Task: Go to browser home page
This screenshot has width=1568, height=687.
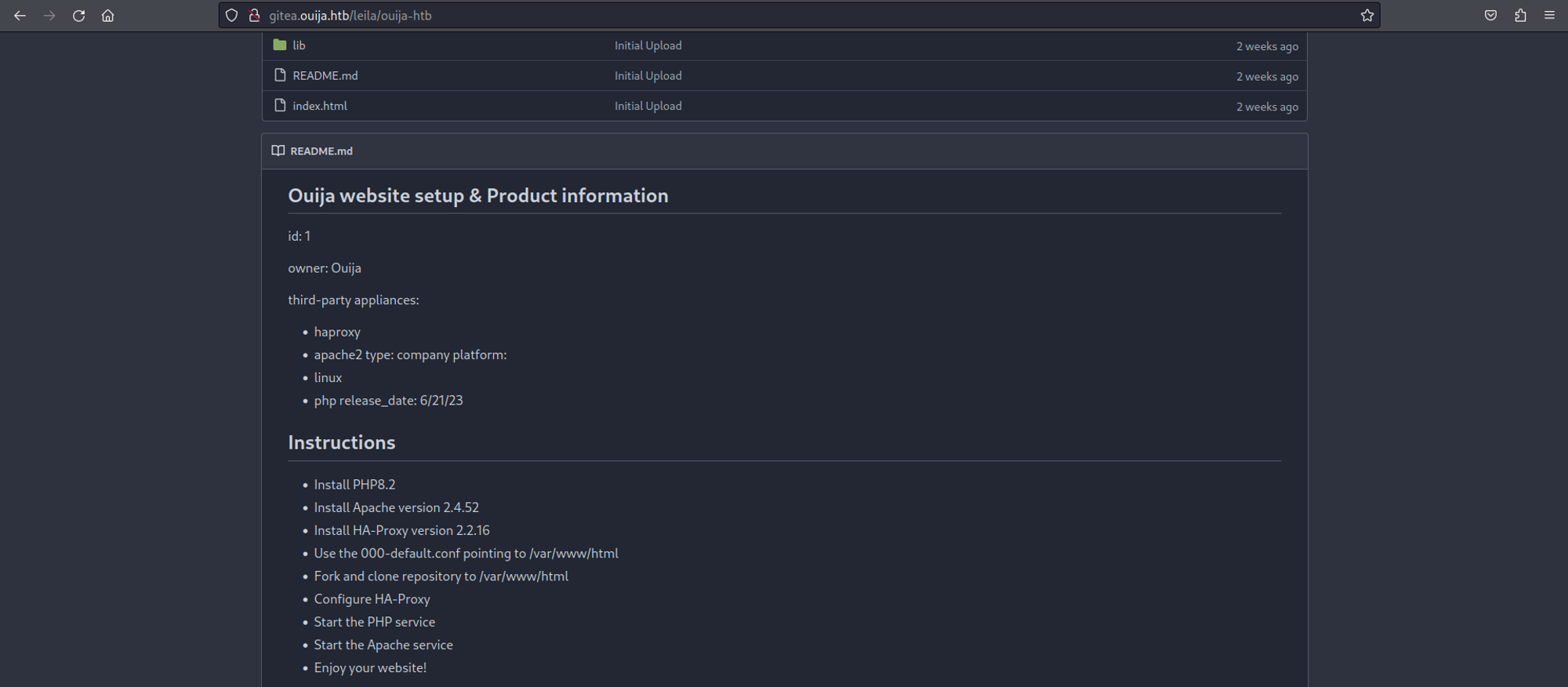Action: pyautogui.click(x=108, y=16)
